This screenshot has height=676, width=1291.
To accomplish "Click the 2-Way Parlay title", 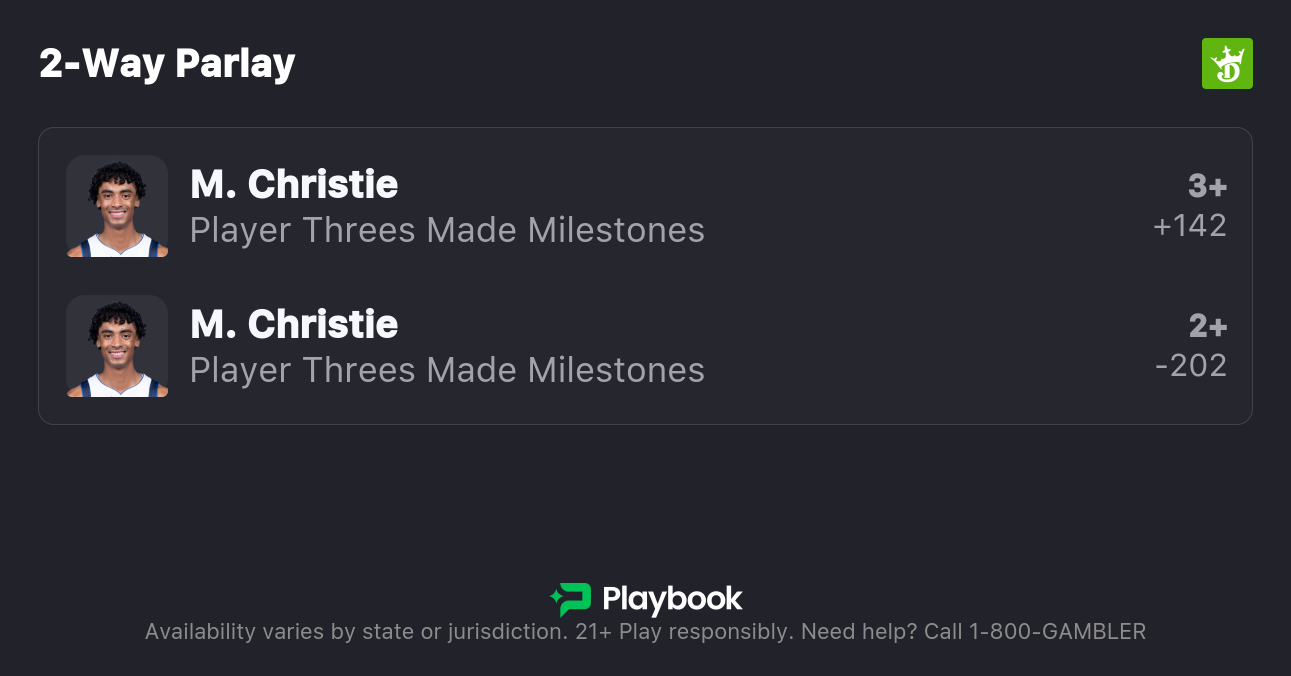I will pos(167,64).
